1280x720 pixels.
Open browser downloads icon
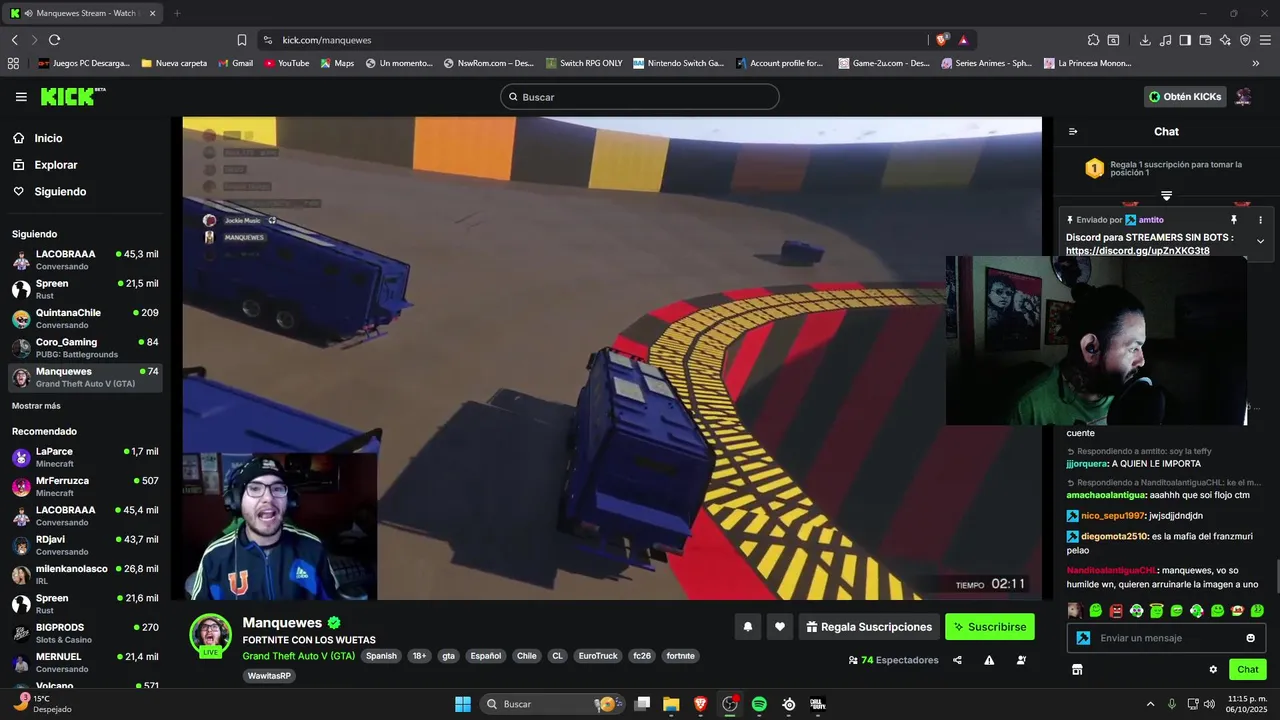pyautogui.click(x=1145, y=40)
